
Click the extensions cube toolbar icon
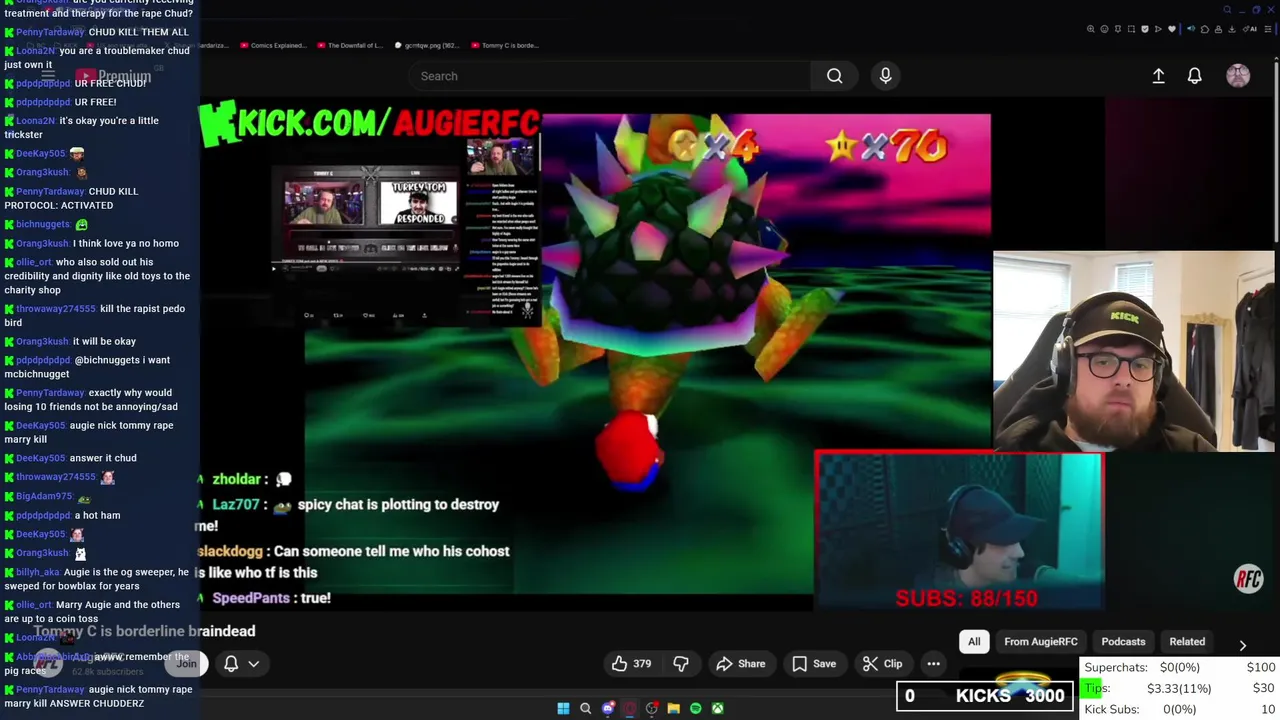click(1205, 29)
